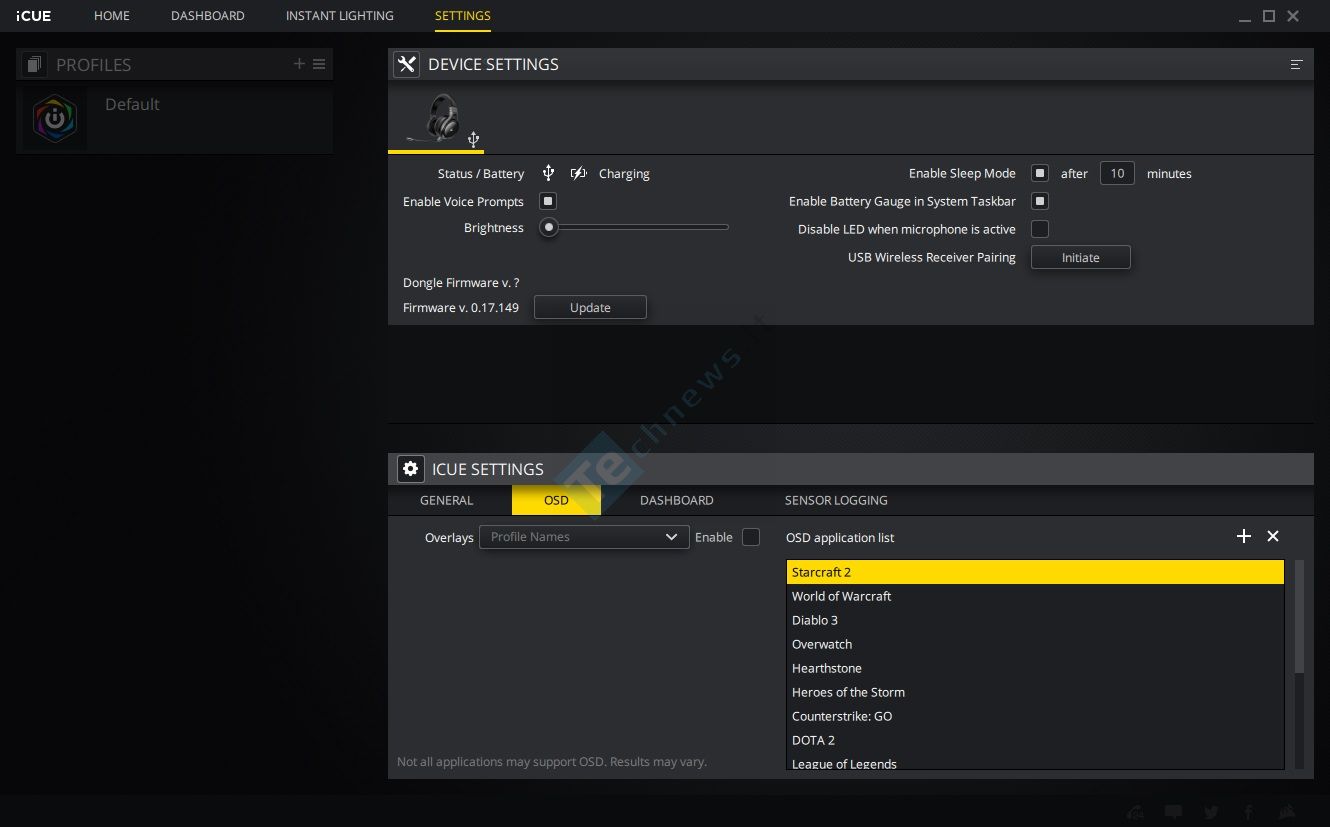Open the Sensor Logging tab
The image size is (1330, 827).
[836, 500]
